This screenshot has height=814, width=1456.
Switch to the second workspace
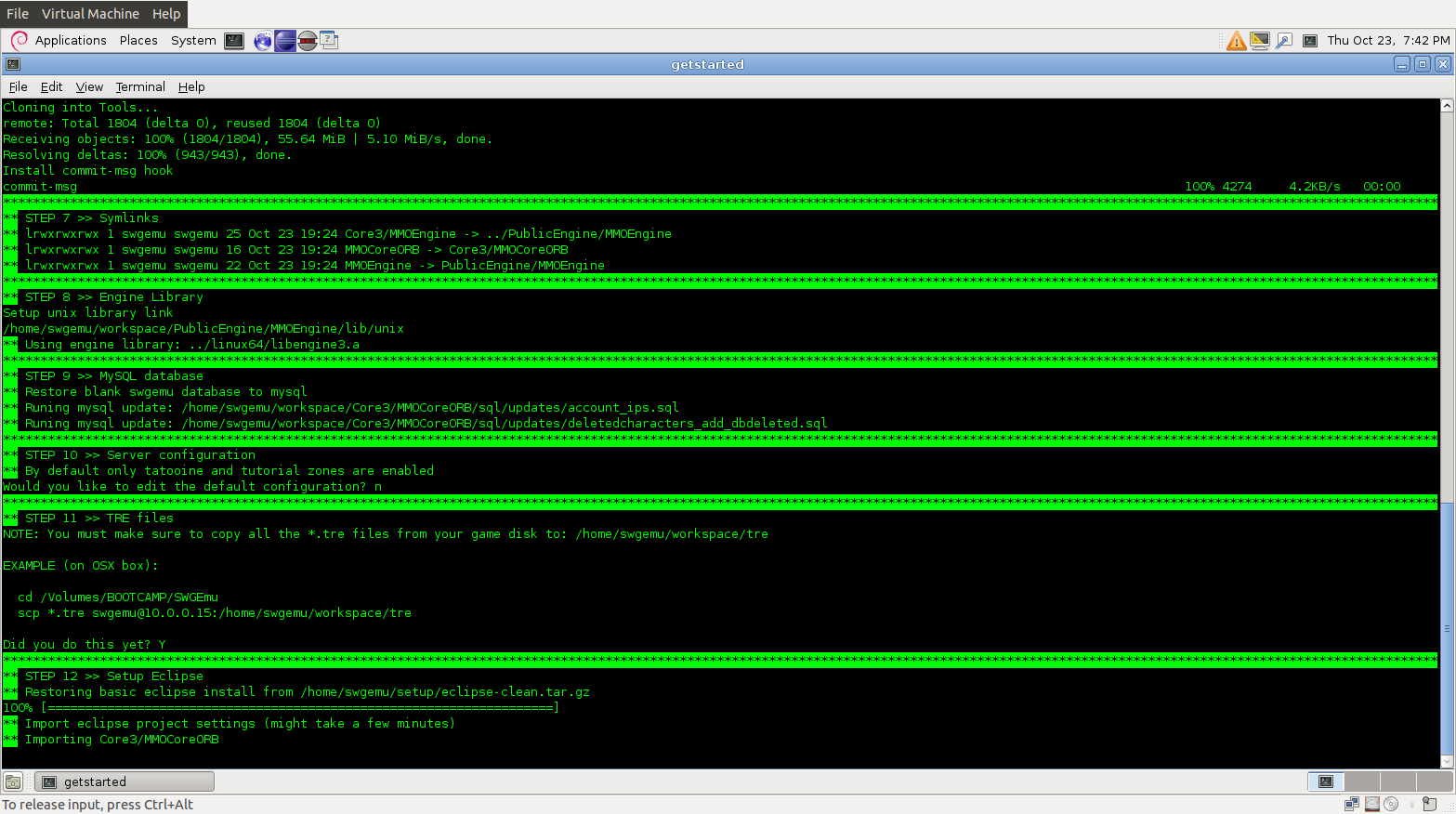tap(1362, 781)
